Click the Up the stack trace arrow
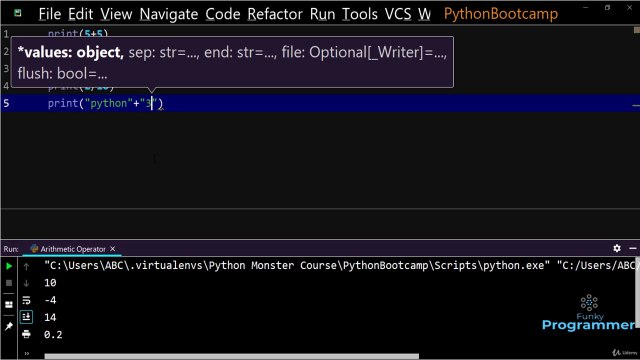Image resolution: width=640 pixels, height=360 pixels. point(27,267)
